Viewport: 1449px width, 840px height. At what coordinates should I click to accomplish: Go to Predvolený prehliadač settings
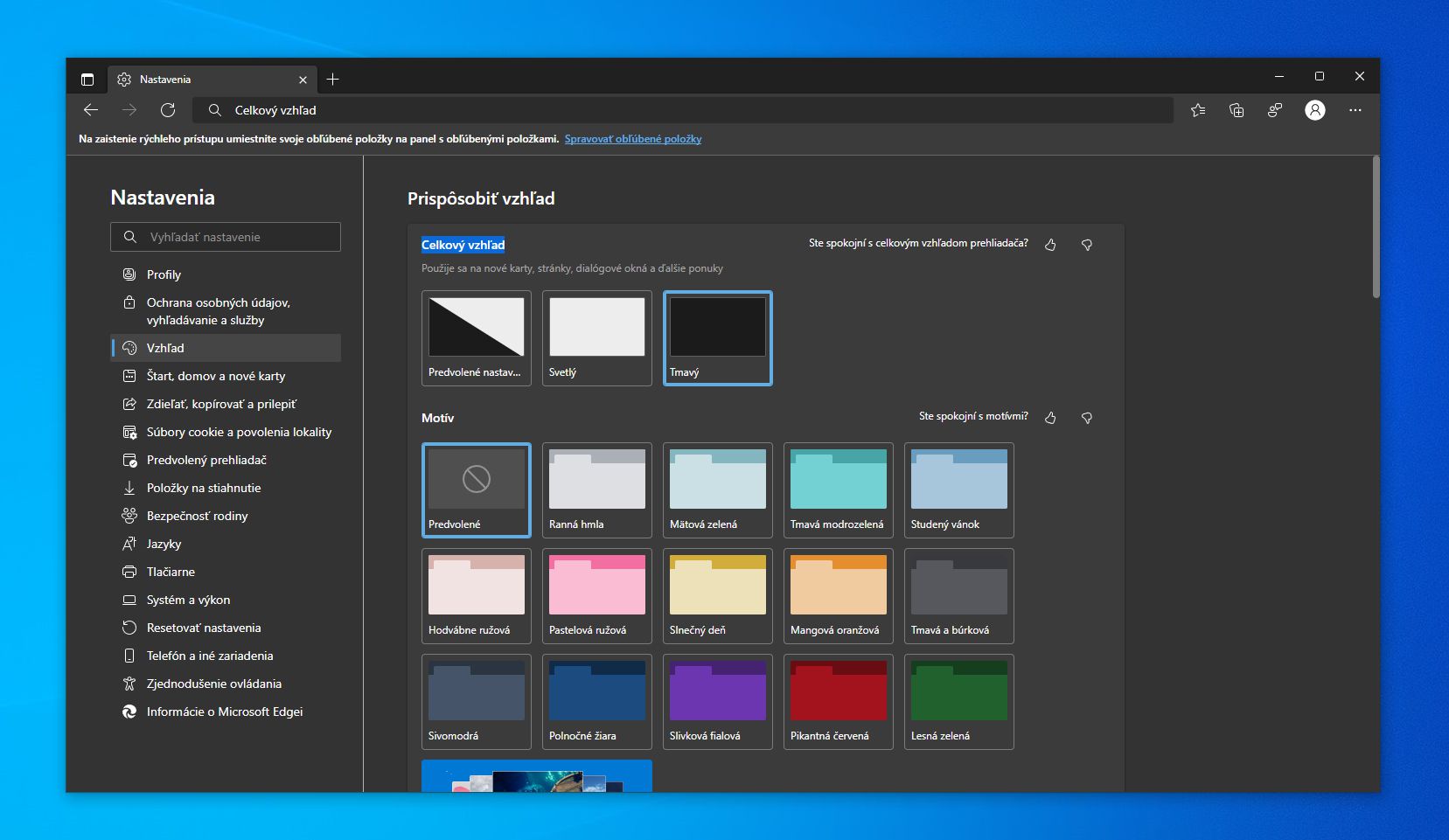point(226,460)
